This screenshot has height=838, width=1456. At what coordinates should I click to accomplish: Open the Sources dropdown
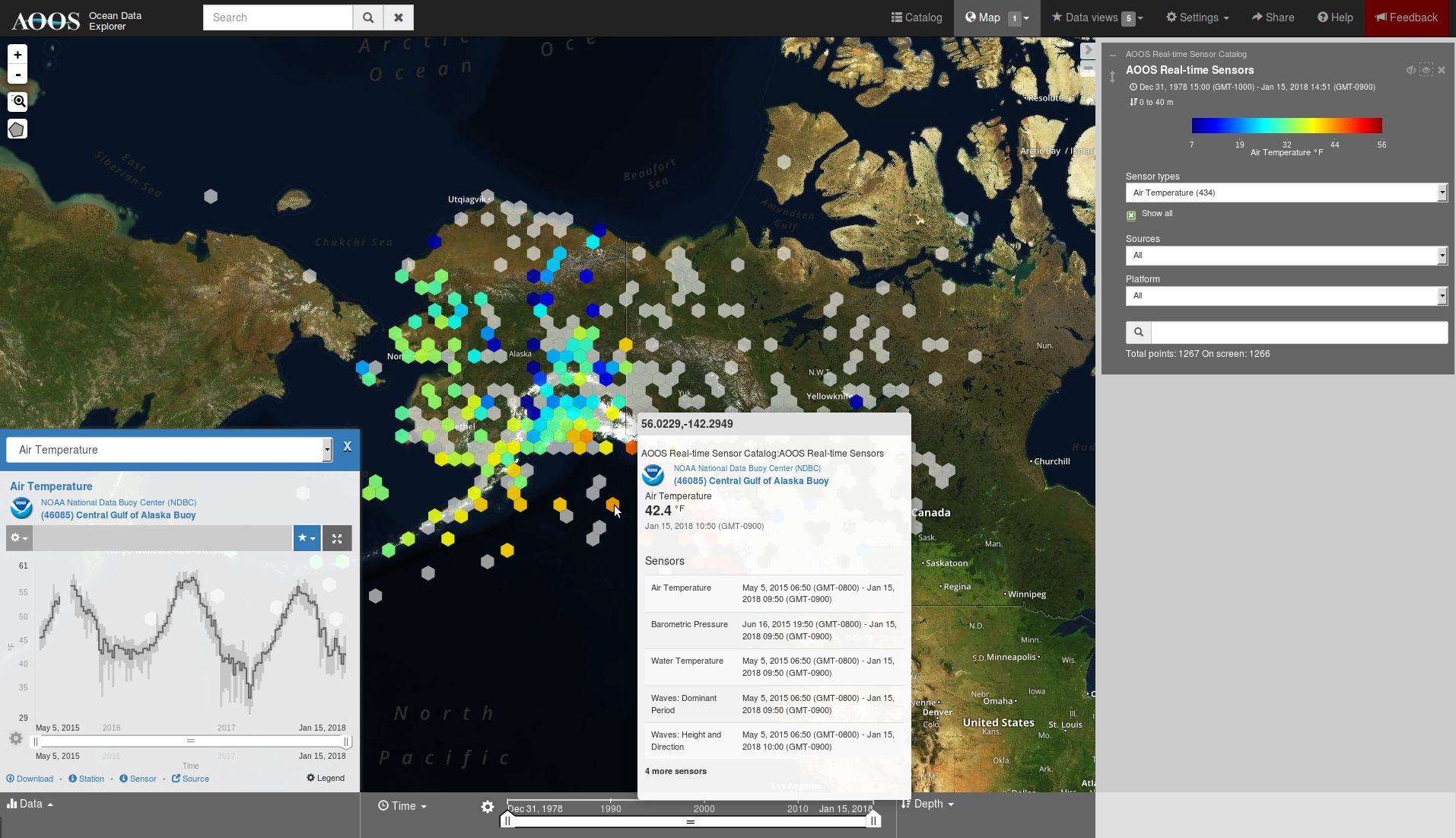(1286, 256)
